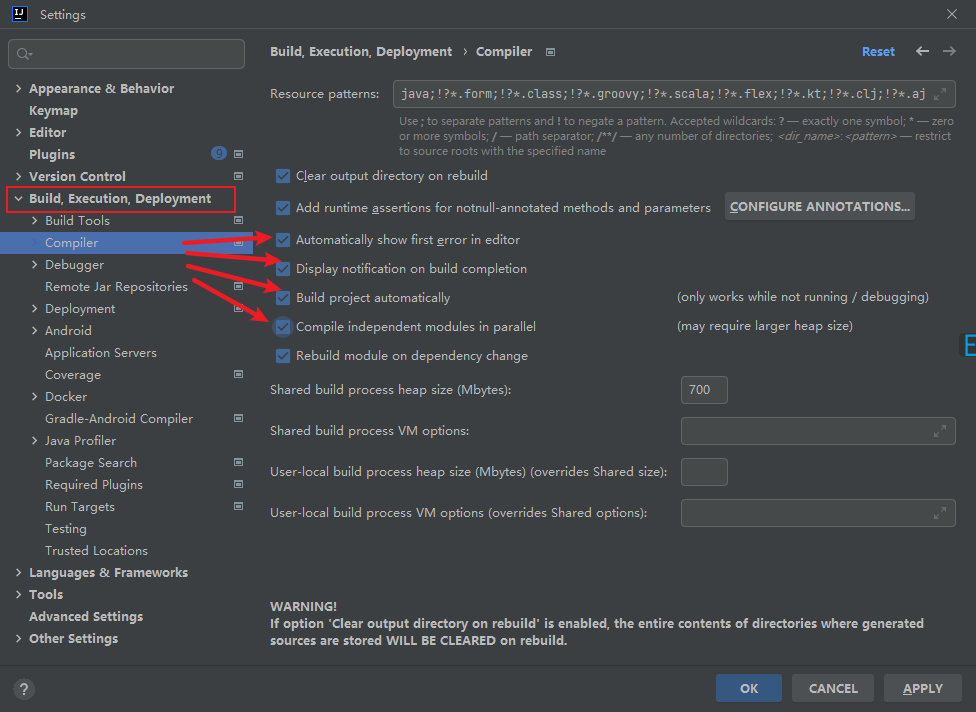Image resolution: width=976 pixels, height=712 pixels.
Task: Click the settings search box
Action: point(126,54)
